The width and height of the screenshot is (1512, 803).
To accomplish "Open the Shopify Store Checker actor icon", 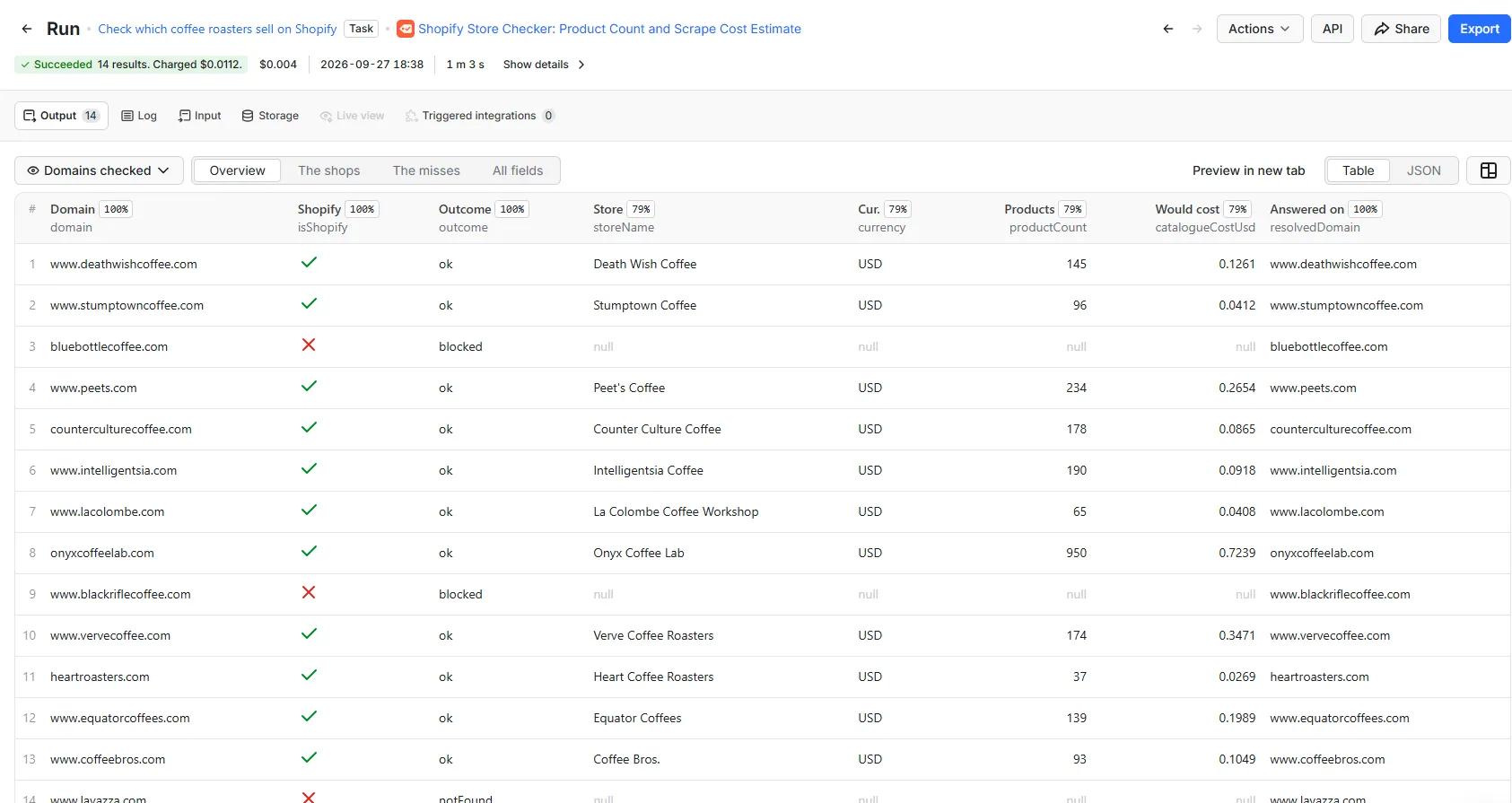I will pyautogui.click(x=406, y=29).
